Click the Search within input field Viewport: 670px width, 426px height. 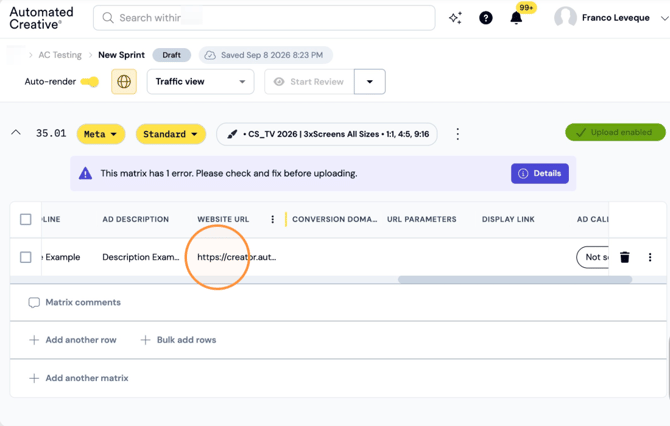coord(264,18)
